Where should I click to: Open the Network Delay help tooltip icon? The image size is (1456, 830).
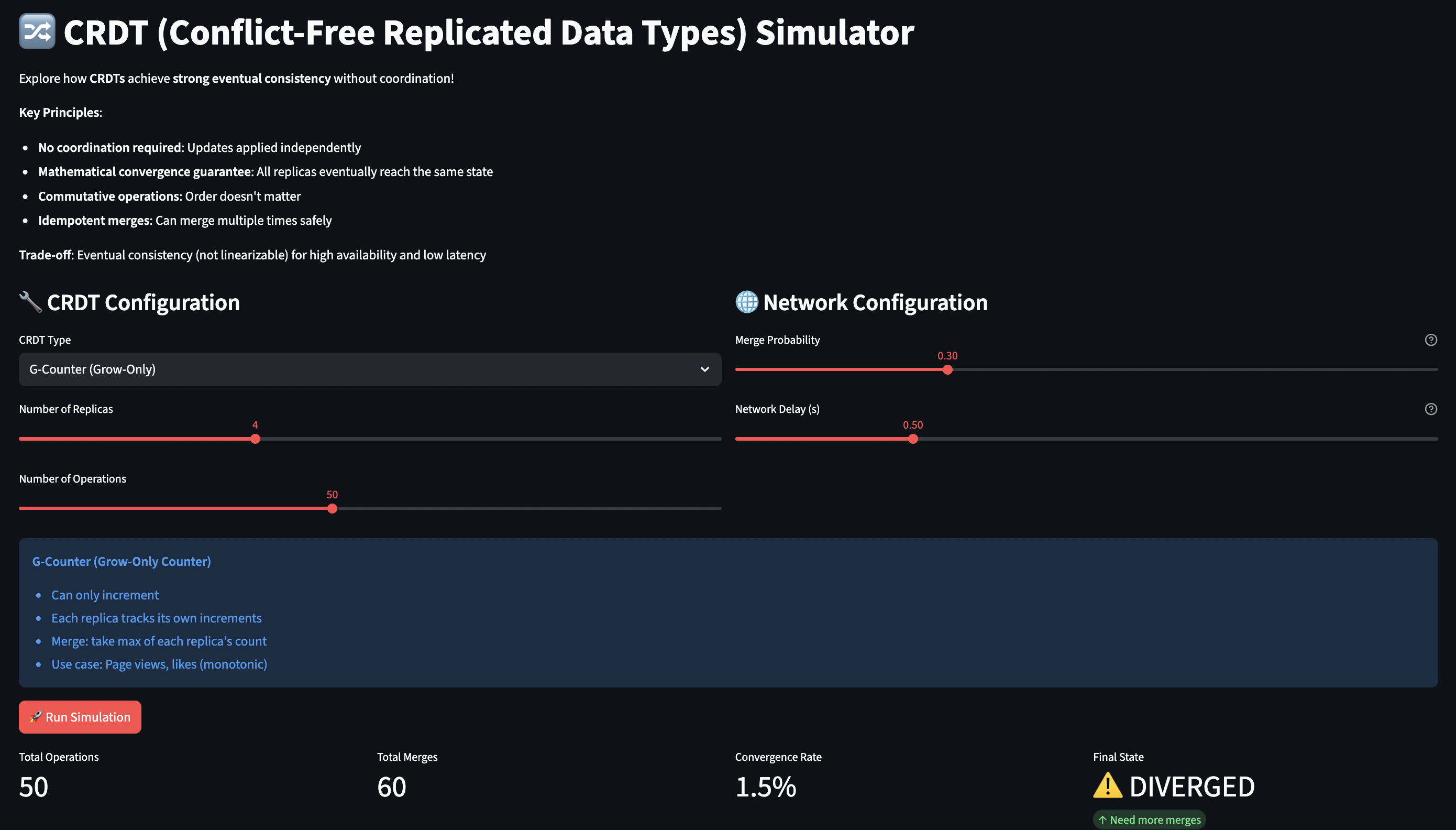(x=1430, y=409)
